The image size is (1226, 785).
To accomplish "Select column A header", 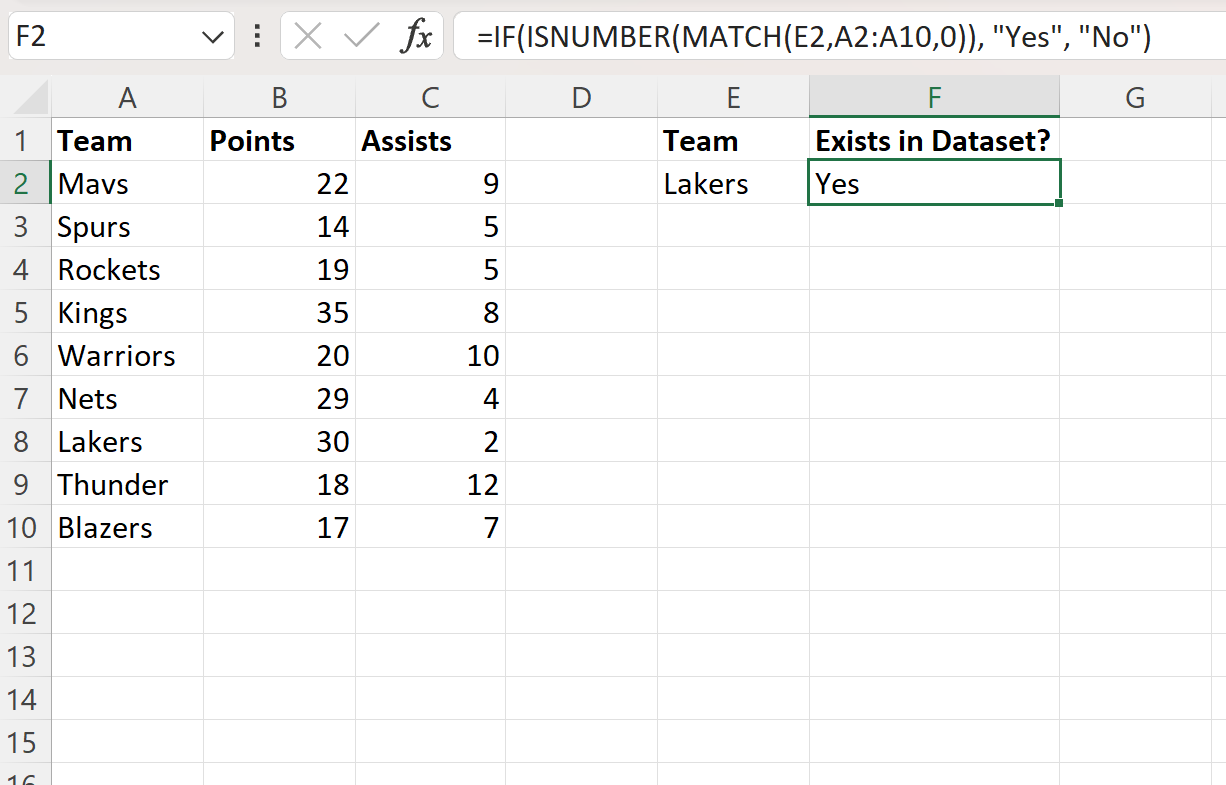I will tap(127, 96).
